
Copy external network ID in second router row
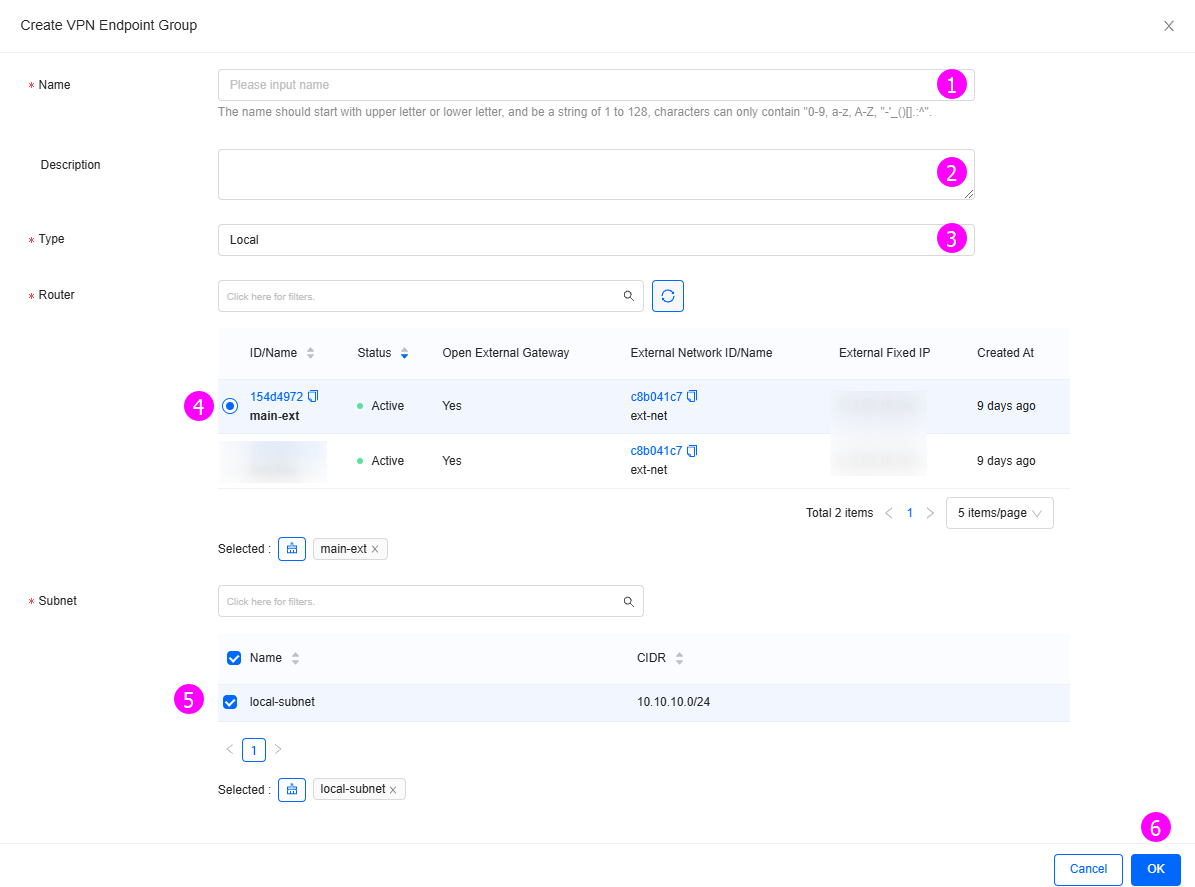[x=692, y=451]
